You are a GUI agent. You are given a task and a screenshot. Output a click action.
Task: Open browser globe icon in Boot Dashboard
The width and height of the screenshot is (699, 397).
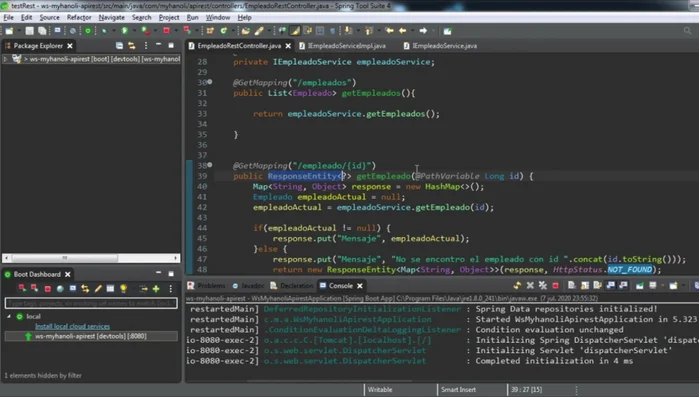coord(60,289)
